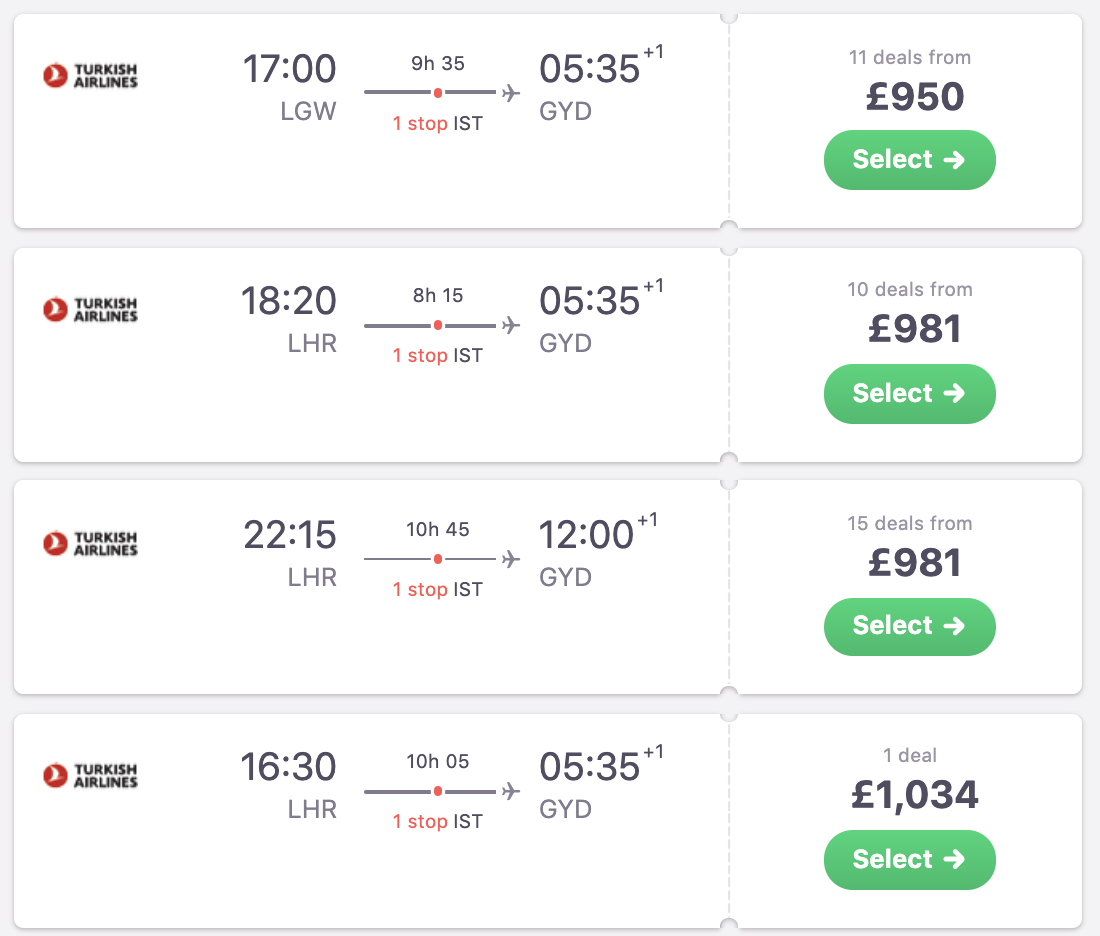The width and height of the screenshot is (1100, 936).
Task: Click the 17:00 LGW departure time
Action: coord(289,69)
